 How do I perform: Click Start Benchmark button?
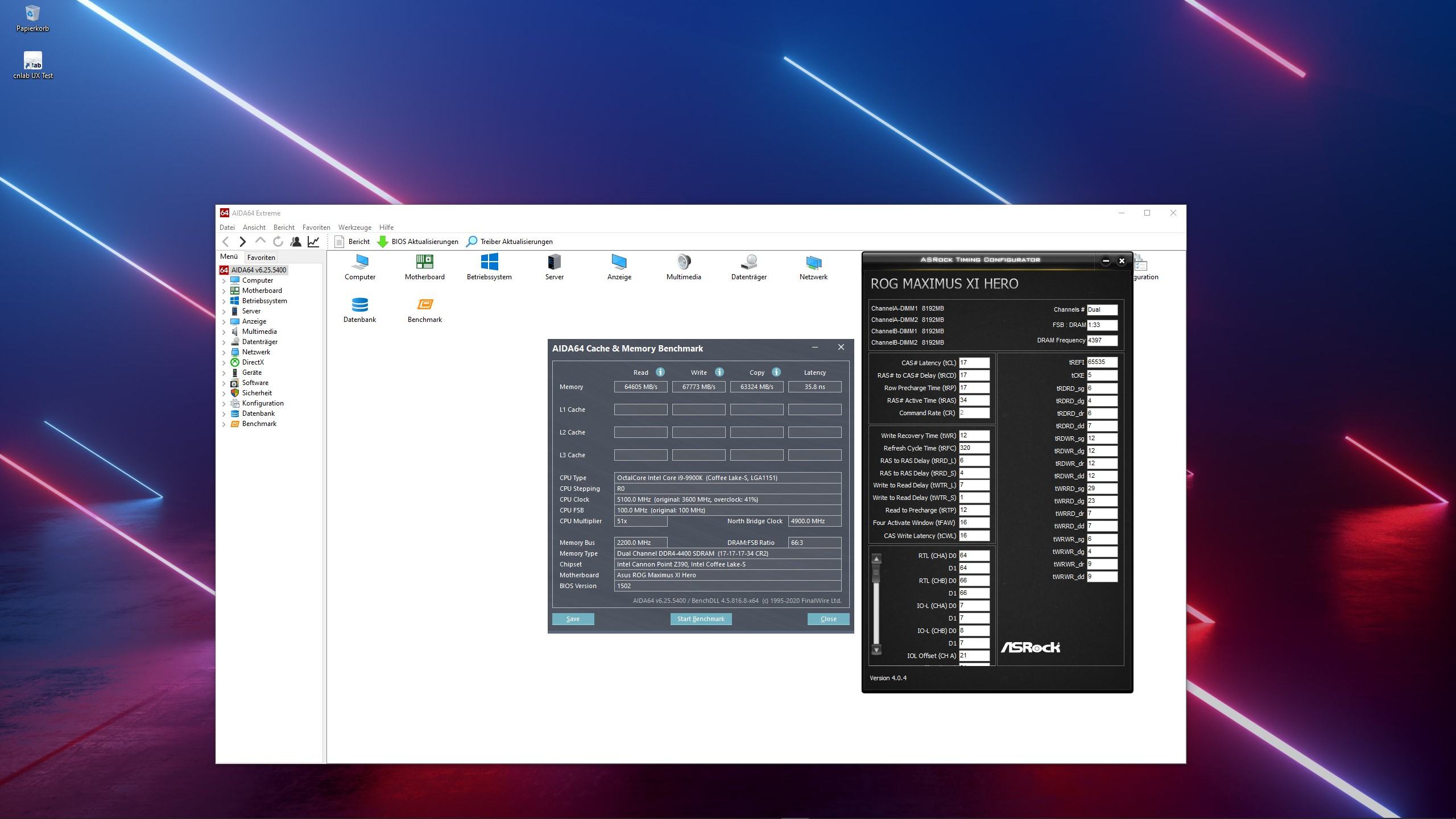tap(701, 619)
